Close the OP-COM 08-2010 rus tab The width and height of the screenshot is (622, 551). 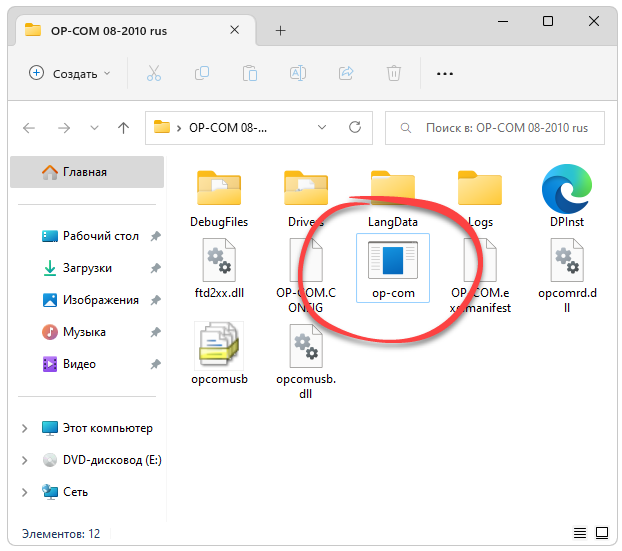tap(235, 30)
